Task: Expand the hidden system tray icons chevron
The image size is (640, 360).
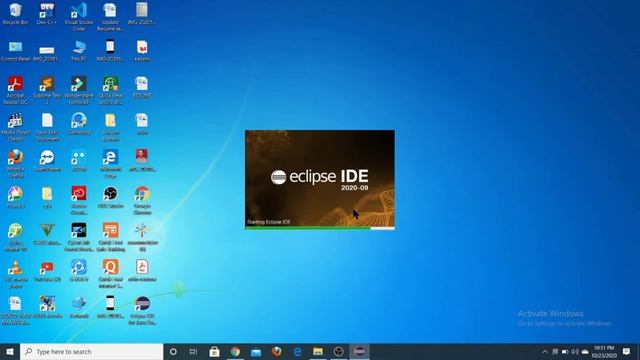Action: [x=544, y=351]
